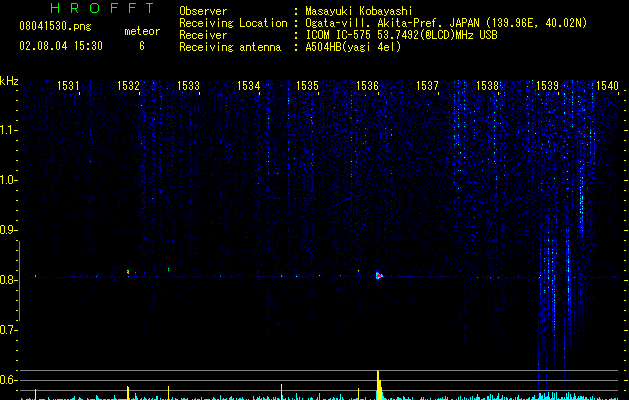Click the HROFFT title text
Viewport: 629px width, 400px height.
102,8
